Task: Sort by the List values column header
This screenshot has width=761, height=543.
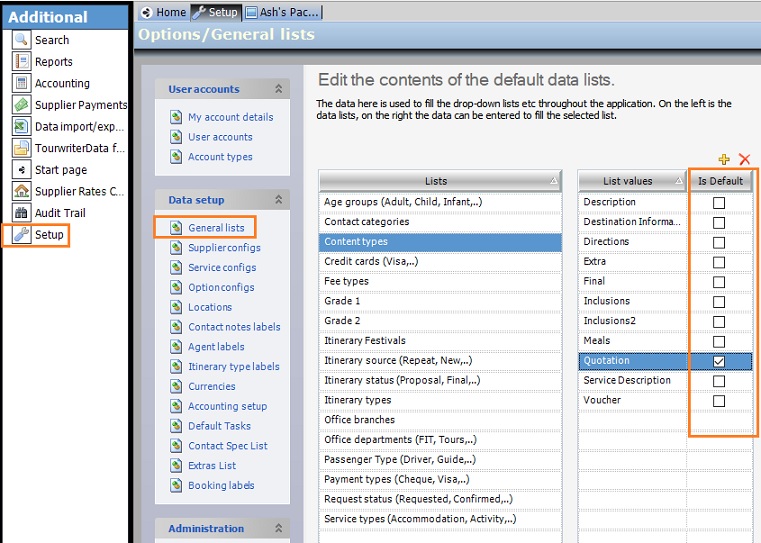Action: coord(628,181)
